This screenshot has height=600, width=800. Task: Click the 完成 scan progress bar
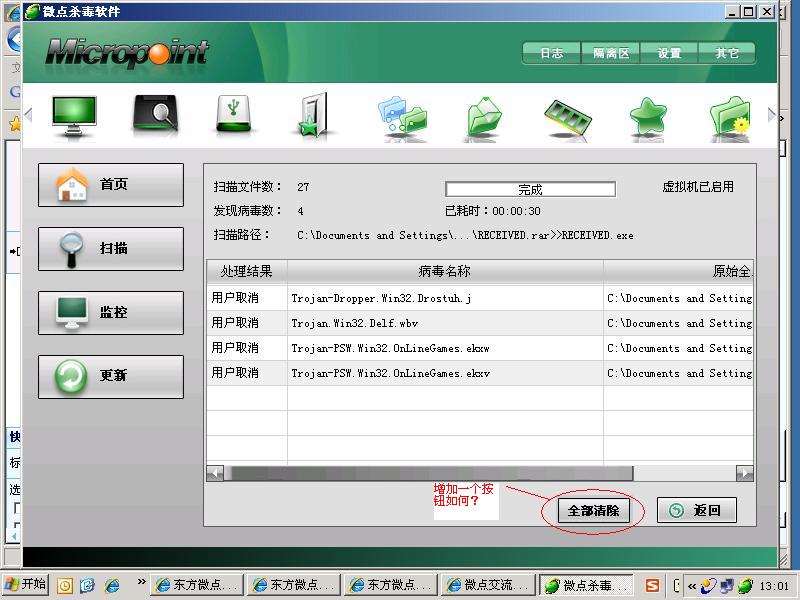(x=530, y=189)
